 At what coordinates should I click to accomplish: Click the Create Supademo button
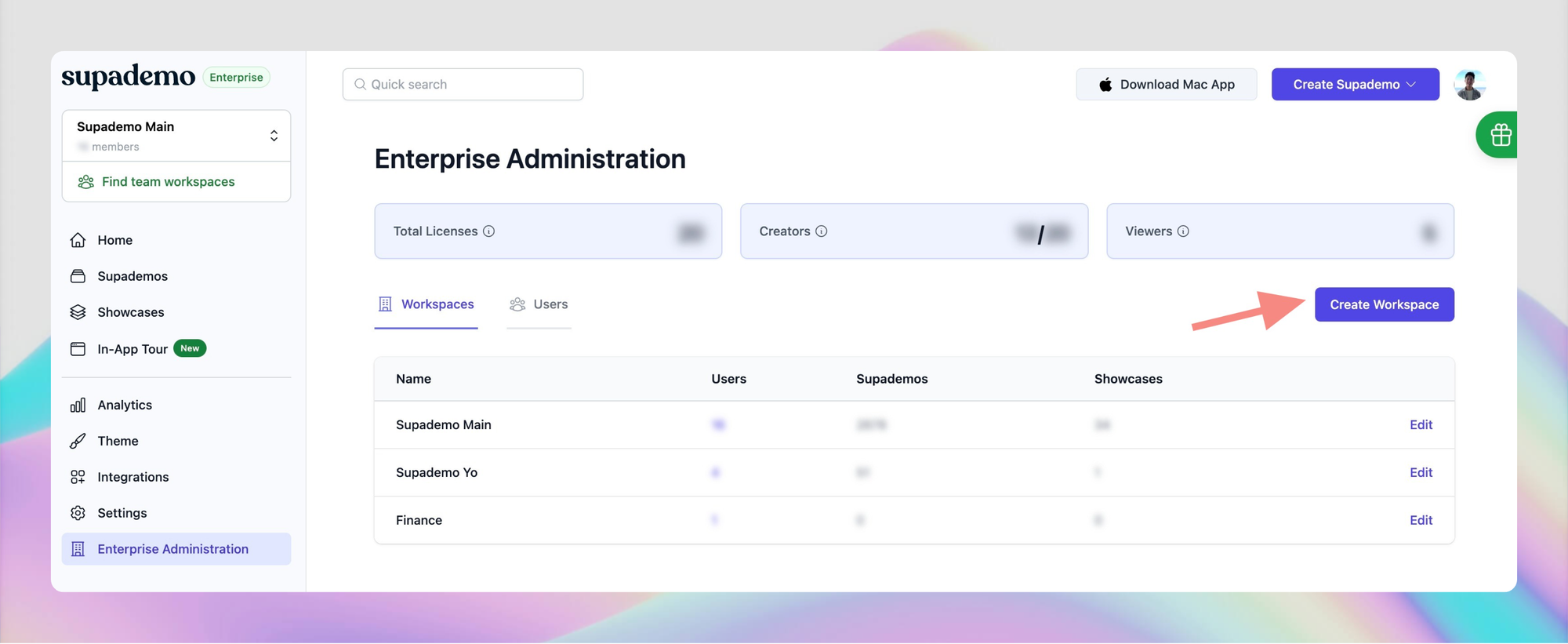pos(1356,84)
